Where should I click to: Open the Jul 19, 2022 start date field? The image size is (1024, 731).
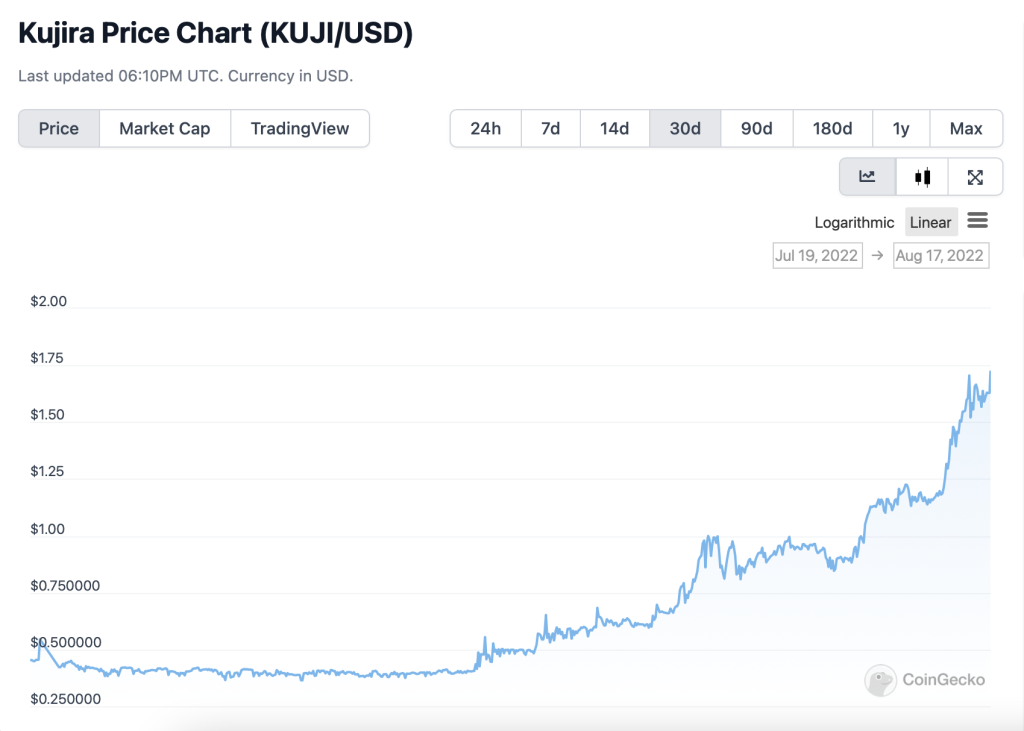click(x=817, y=255)
